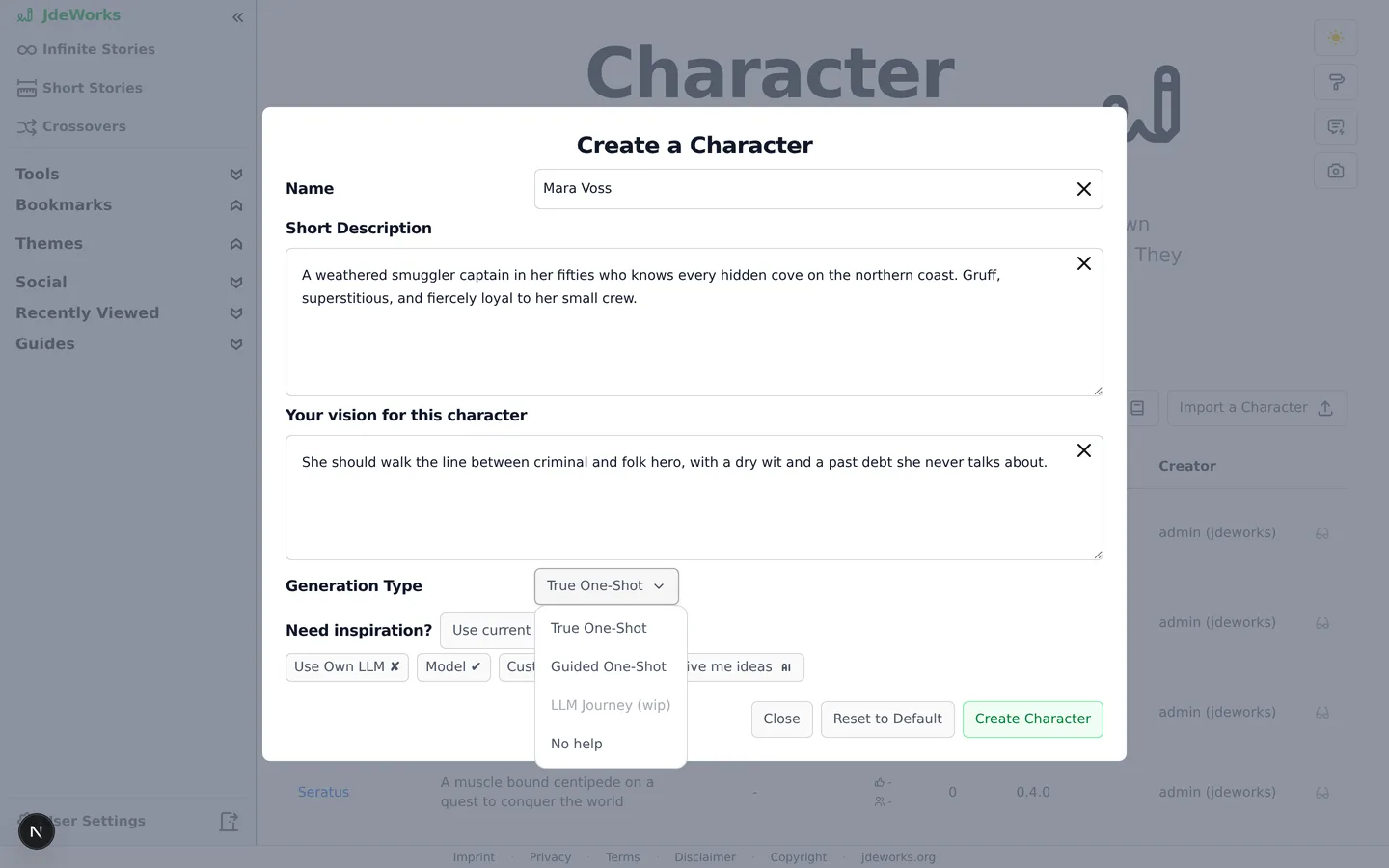The width and height of the screenshot is (1389, 868).
Task: Open the Generation Type dropdown
Action: tap(607, 586)
